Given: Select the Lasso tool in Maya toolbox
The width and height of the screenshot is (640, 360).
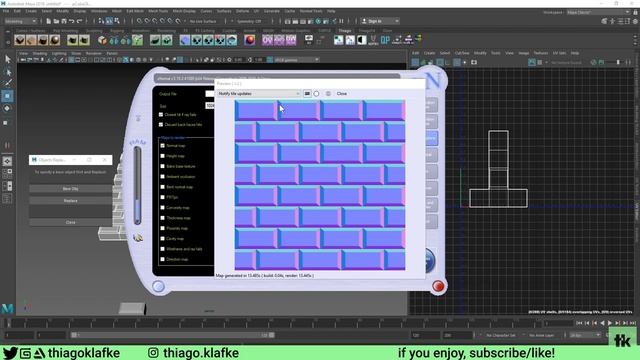Looking at the screenshot, I should click(7, 72).
